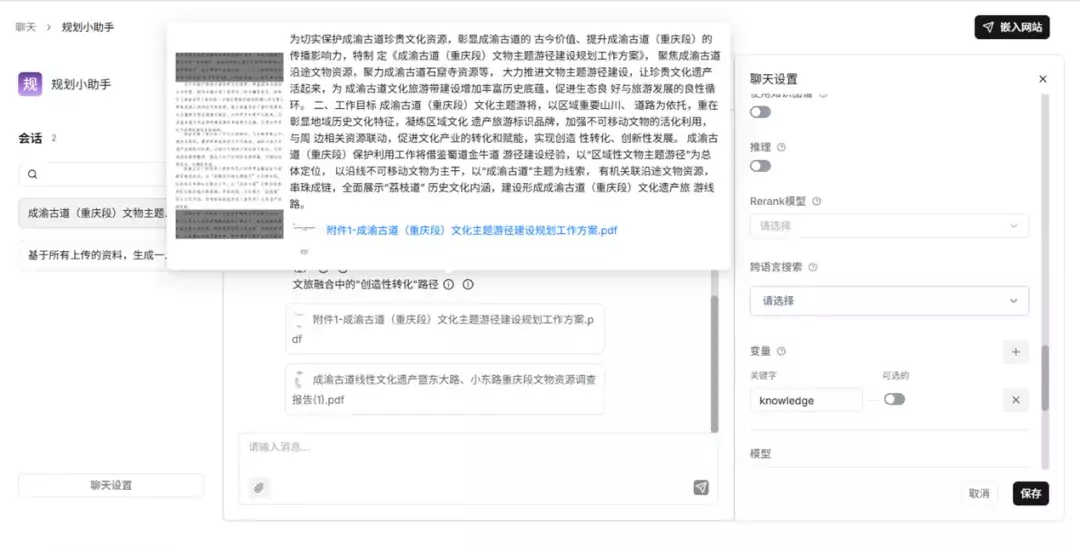Enable the 推理 toggle switch

(x=761, y=166)
